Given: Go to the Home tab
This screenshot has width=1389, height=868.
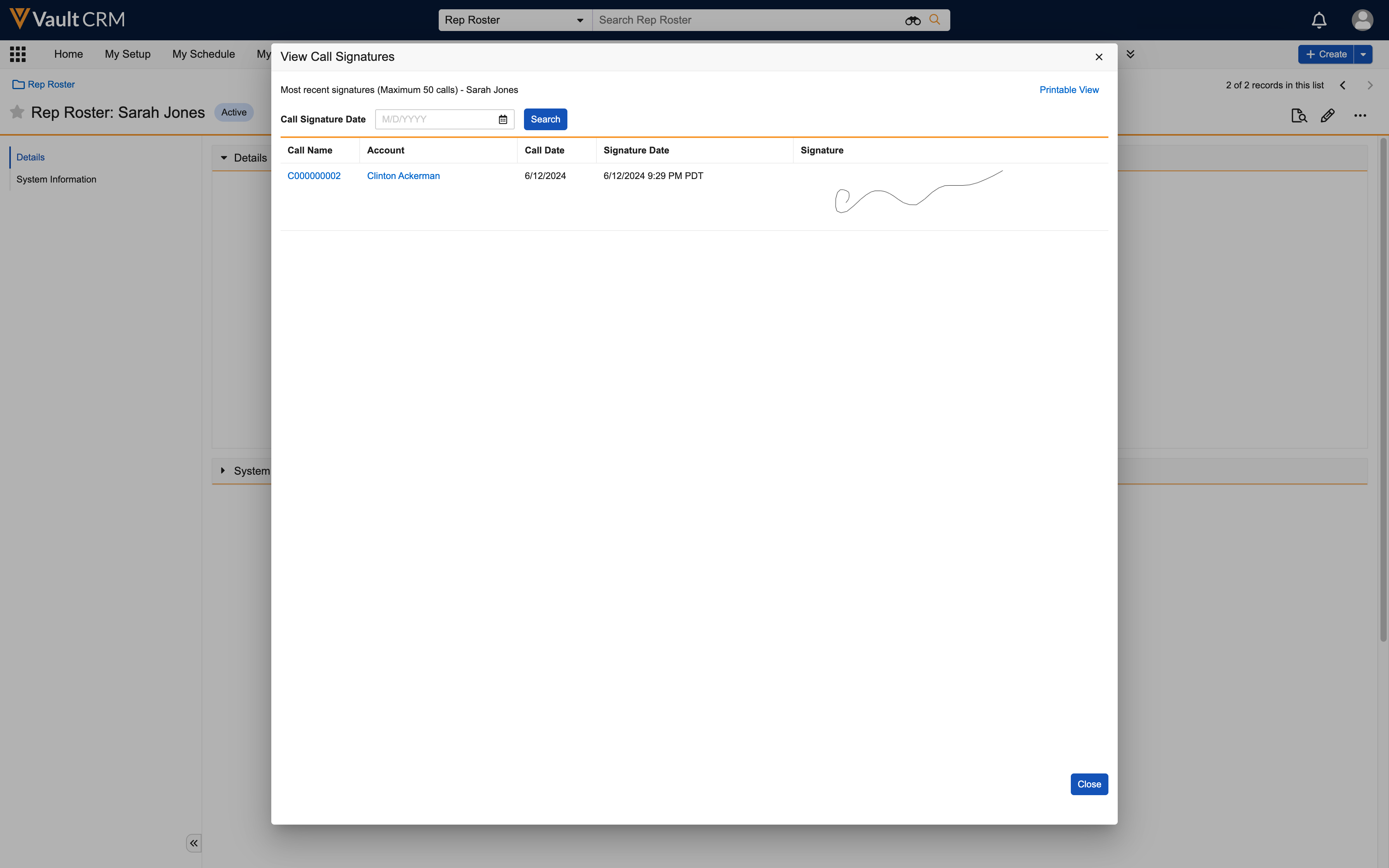Looking at the screenshot, I should pos(68,54).
